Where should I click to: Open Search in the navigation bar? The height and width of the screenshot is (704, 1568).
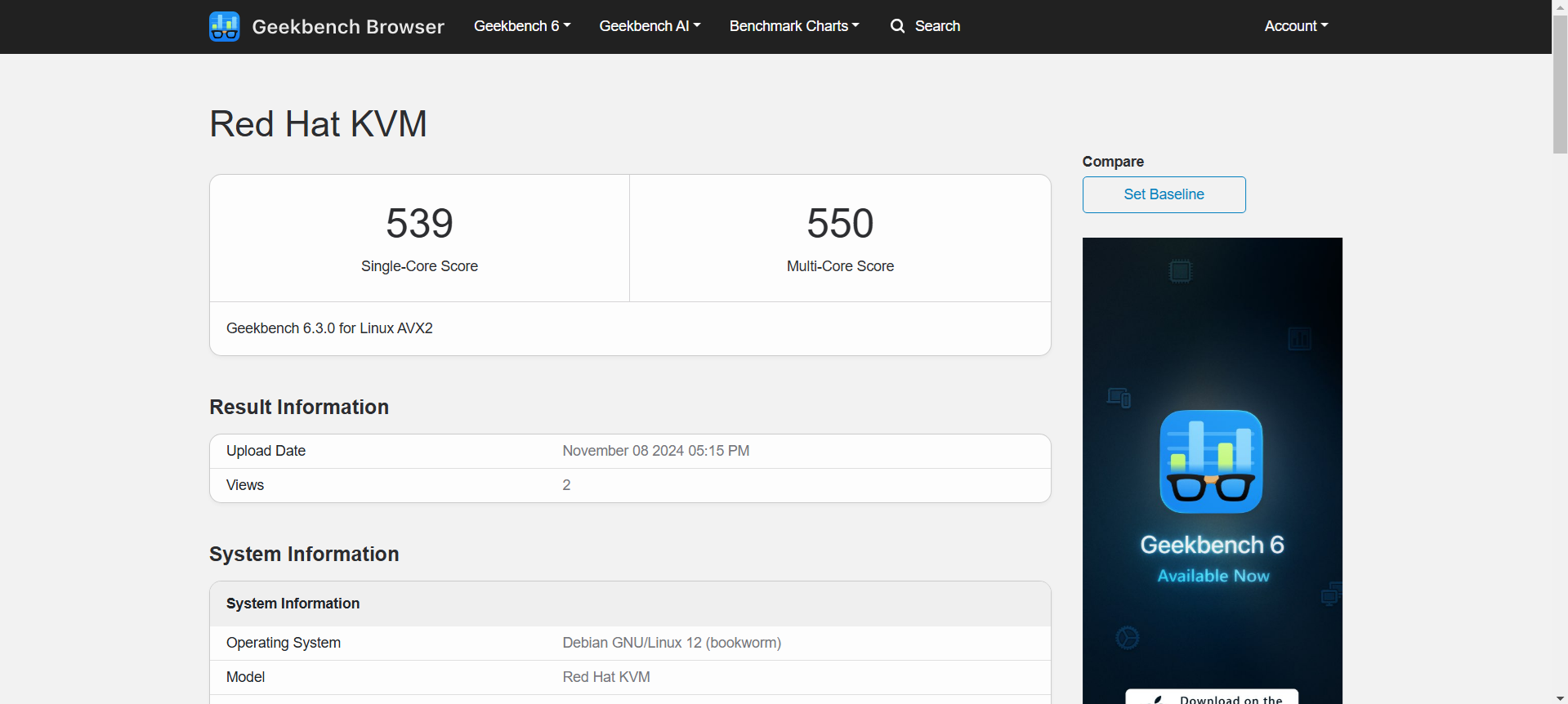click(937, 26)
